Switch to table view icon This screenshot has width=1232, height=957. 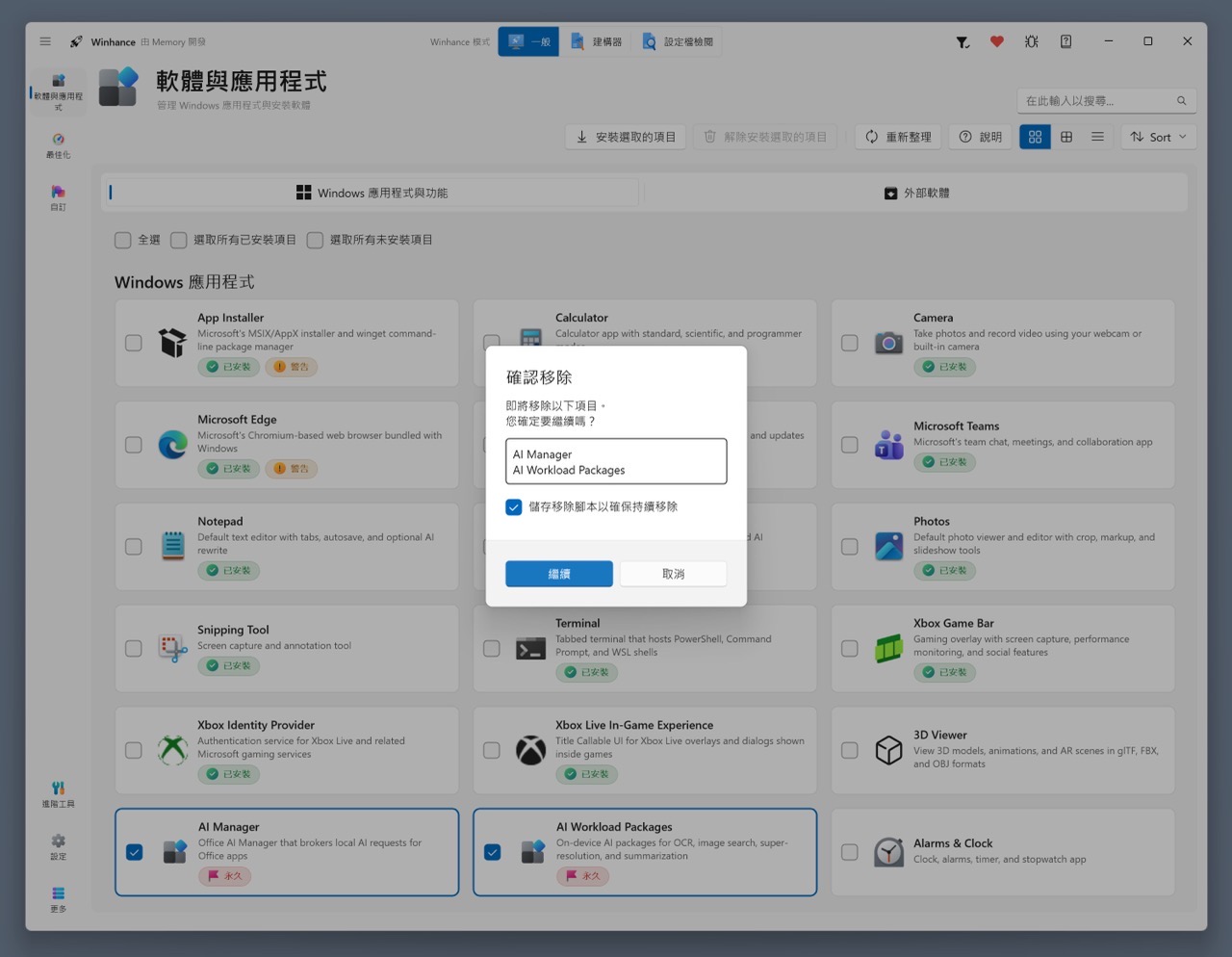pyautogui.click(x=1066, y=137)
